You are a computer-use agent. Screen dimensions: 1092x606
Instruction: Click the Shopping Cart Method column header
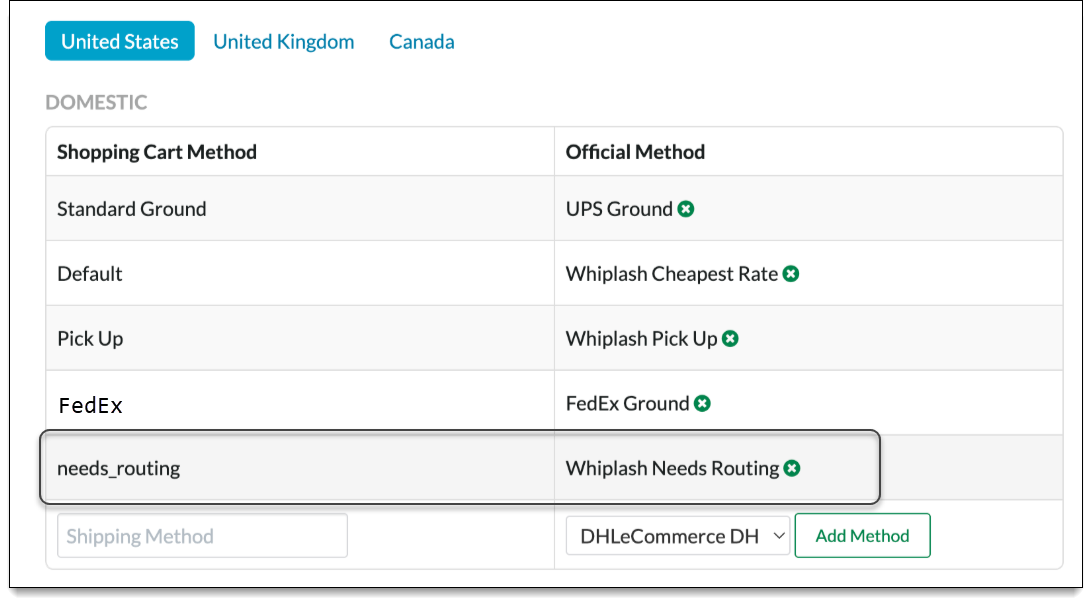[x=157, y=151]
